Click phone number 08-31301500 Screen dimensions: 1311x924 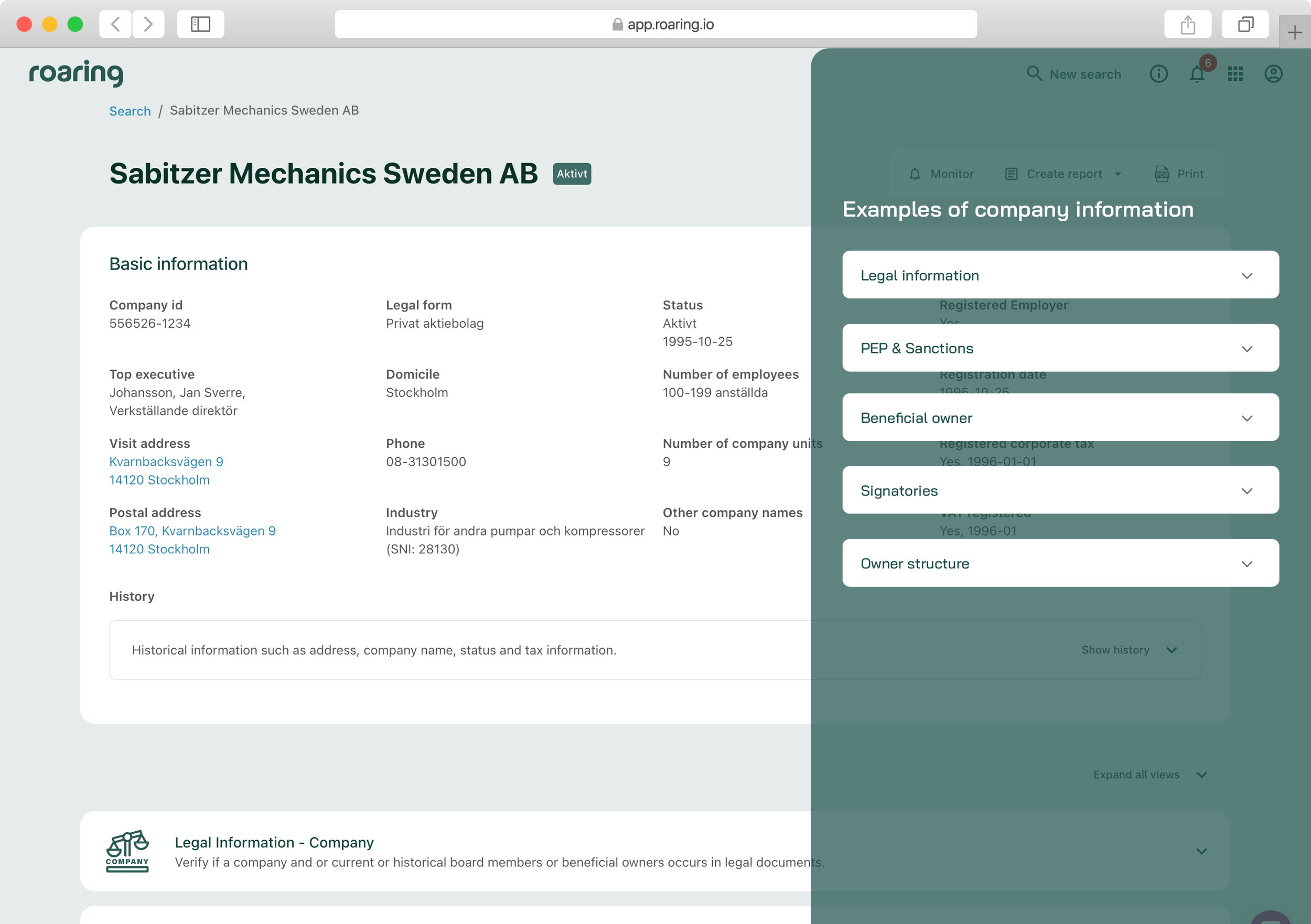click(426, 461)
